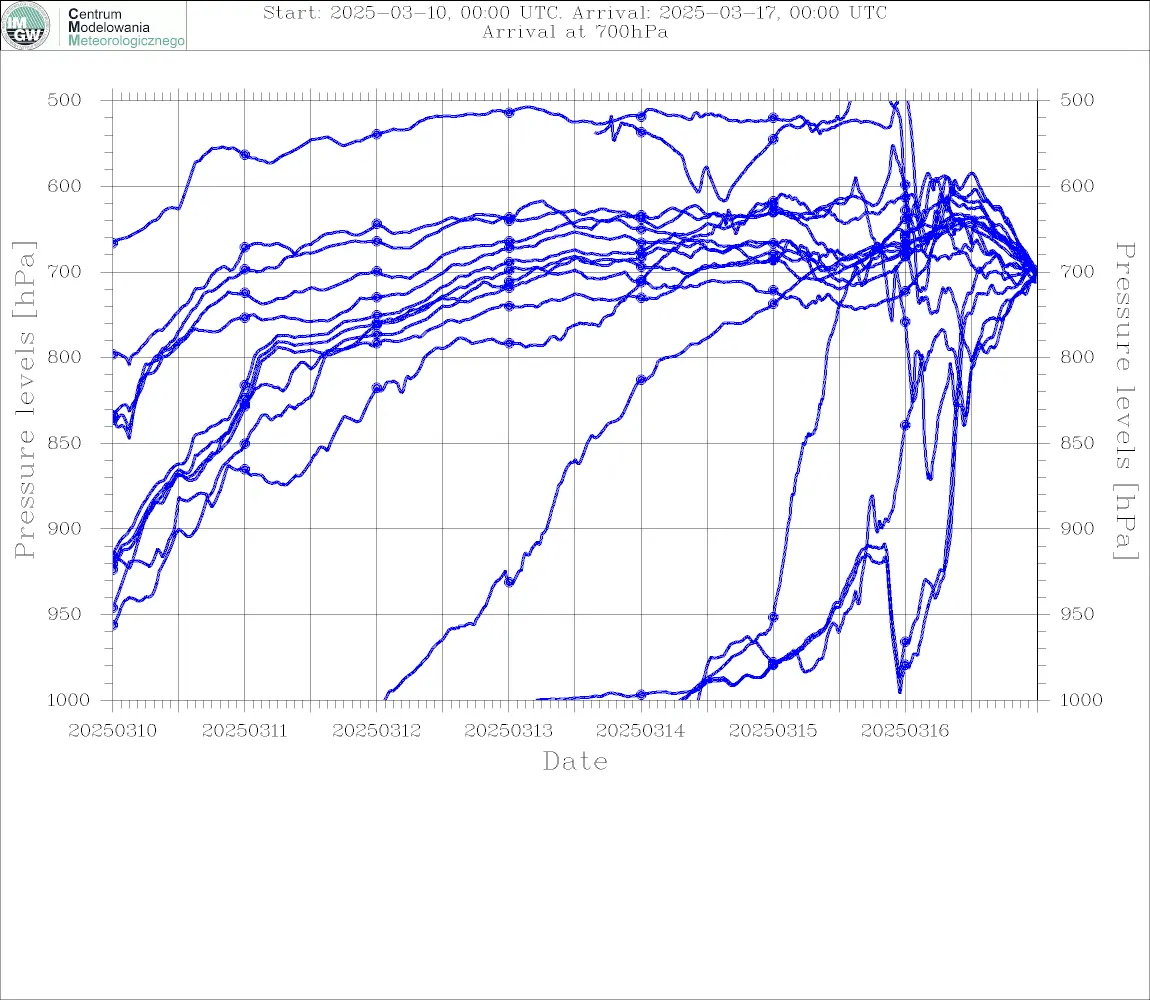Click the top trajectory marker on 20250313
1150x1000 pixels.
(509, 112)
